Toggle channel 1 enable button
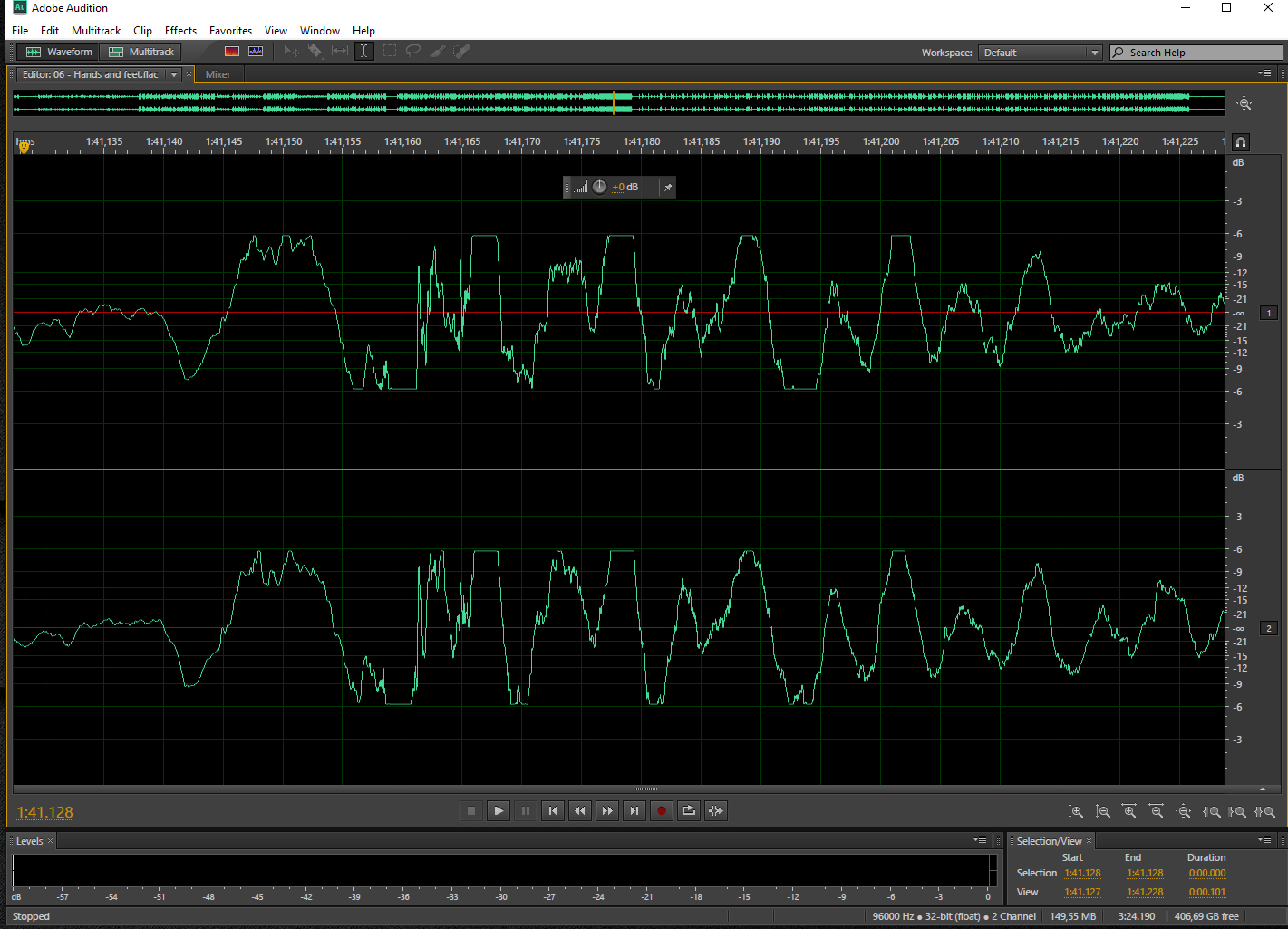1288x929 pixels. point(1269,313)
